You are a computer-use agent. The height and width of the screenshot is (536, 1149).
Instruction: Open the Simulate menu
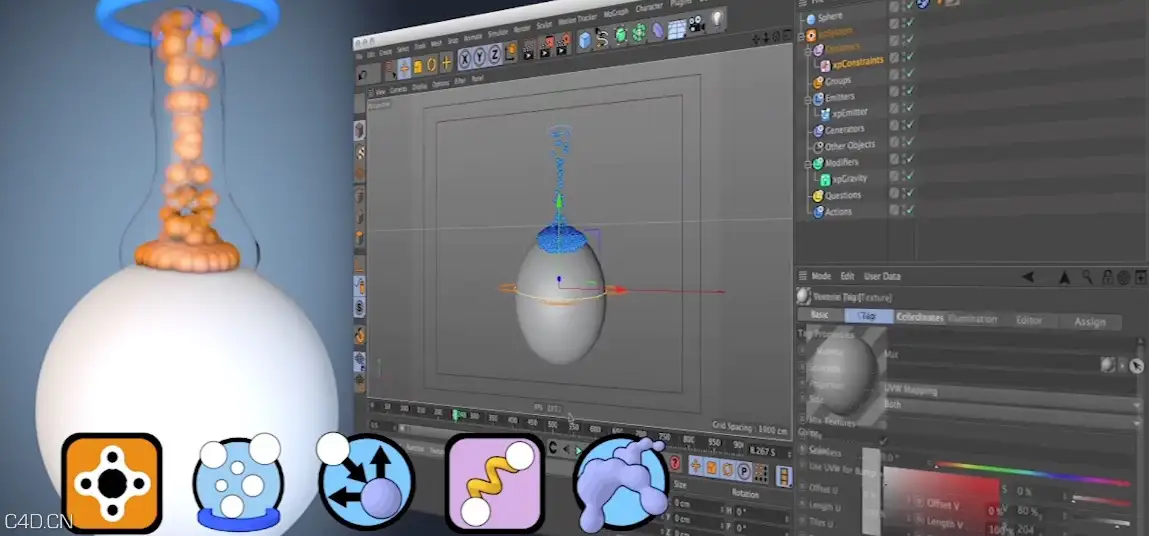coord(498,33)
